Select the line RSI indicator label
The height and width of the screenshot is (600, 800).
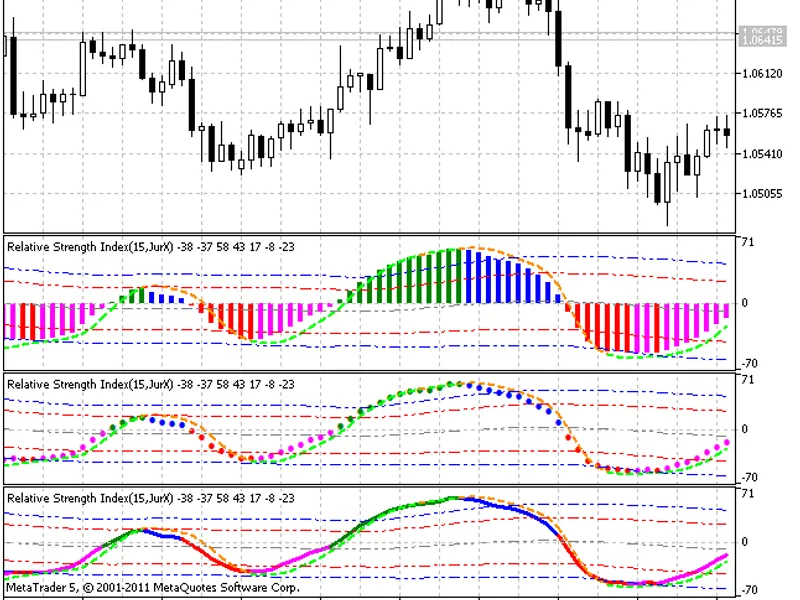151,498
